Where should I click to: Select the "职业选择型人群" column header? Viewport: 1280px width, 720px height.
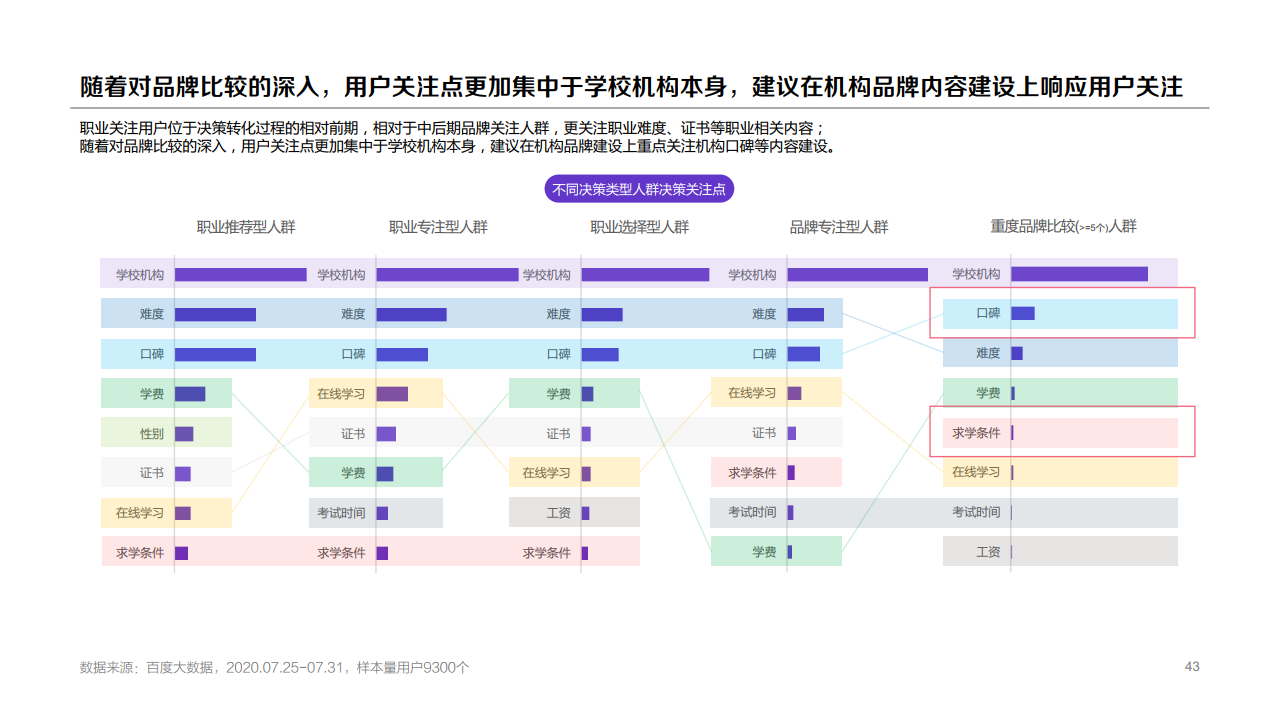pyautogui.click(x=638, y=227)
